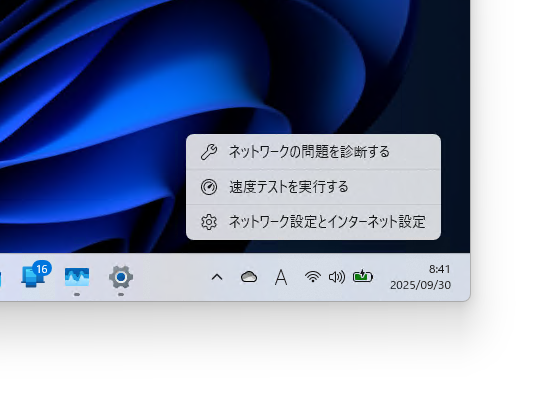Open ネットワーク設定とインターネット設定 entry

pos(313,222)
